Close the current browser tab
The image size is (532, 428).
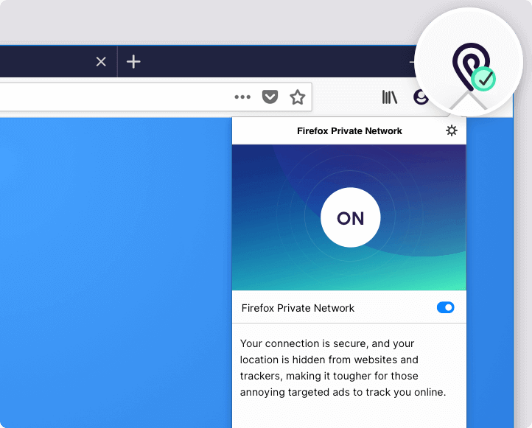click(101, 62)
